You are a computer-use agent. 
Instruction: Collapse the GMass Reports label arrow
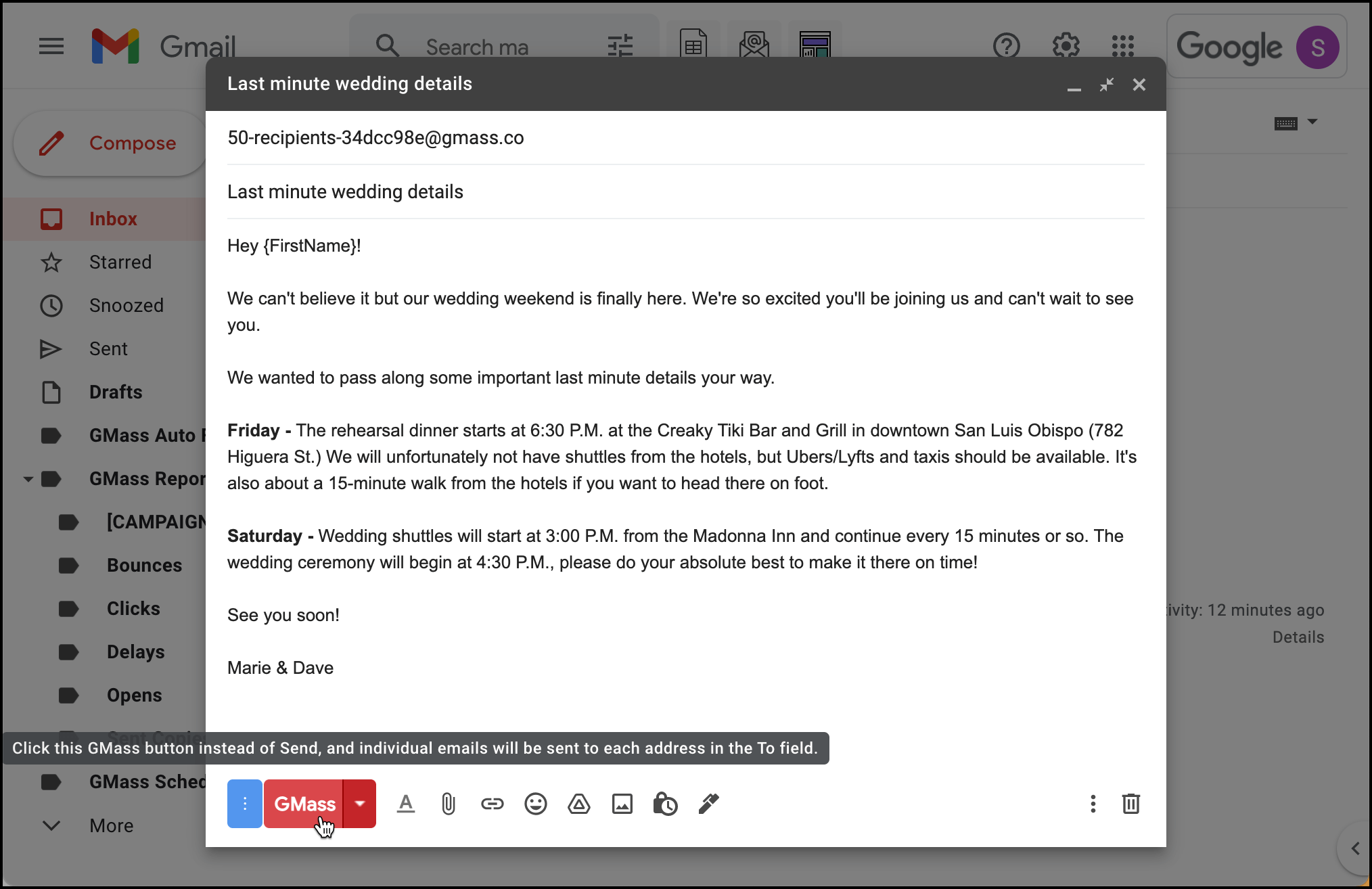(x=28, y=479)
